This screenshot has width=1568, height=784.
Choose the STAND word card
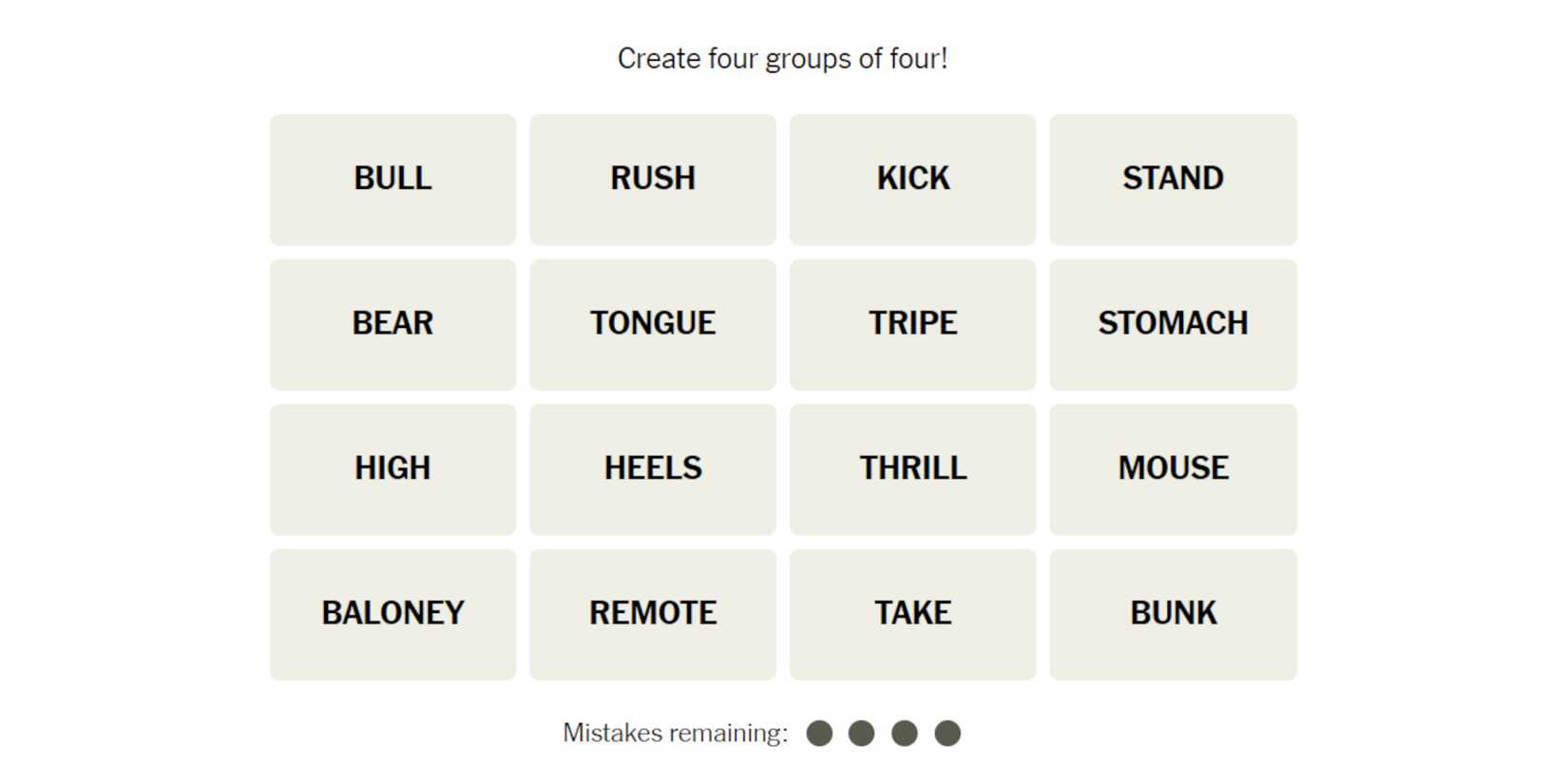click(x=1173, y=180)
